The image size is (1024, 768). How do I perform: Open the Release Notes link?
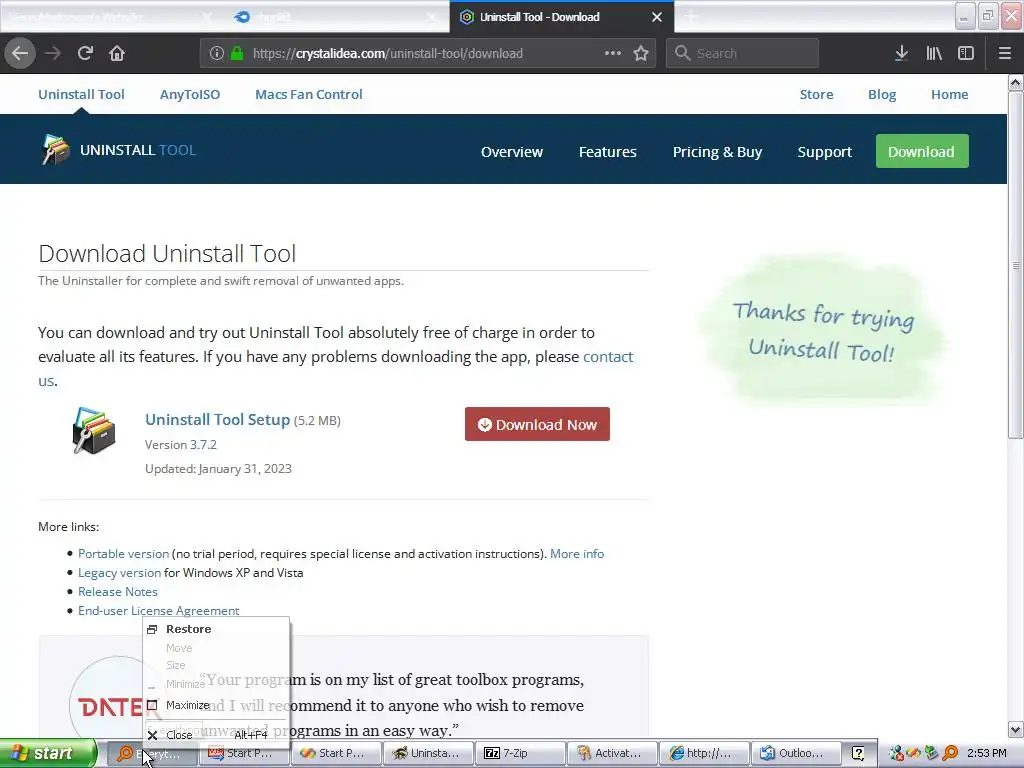point(118,592)
